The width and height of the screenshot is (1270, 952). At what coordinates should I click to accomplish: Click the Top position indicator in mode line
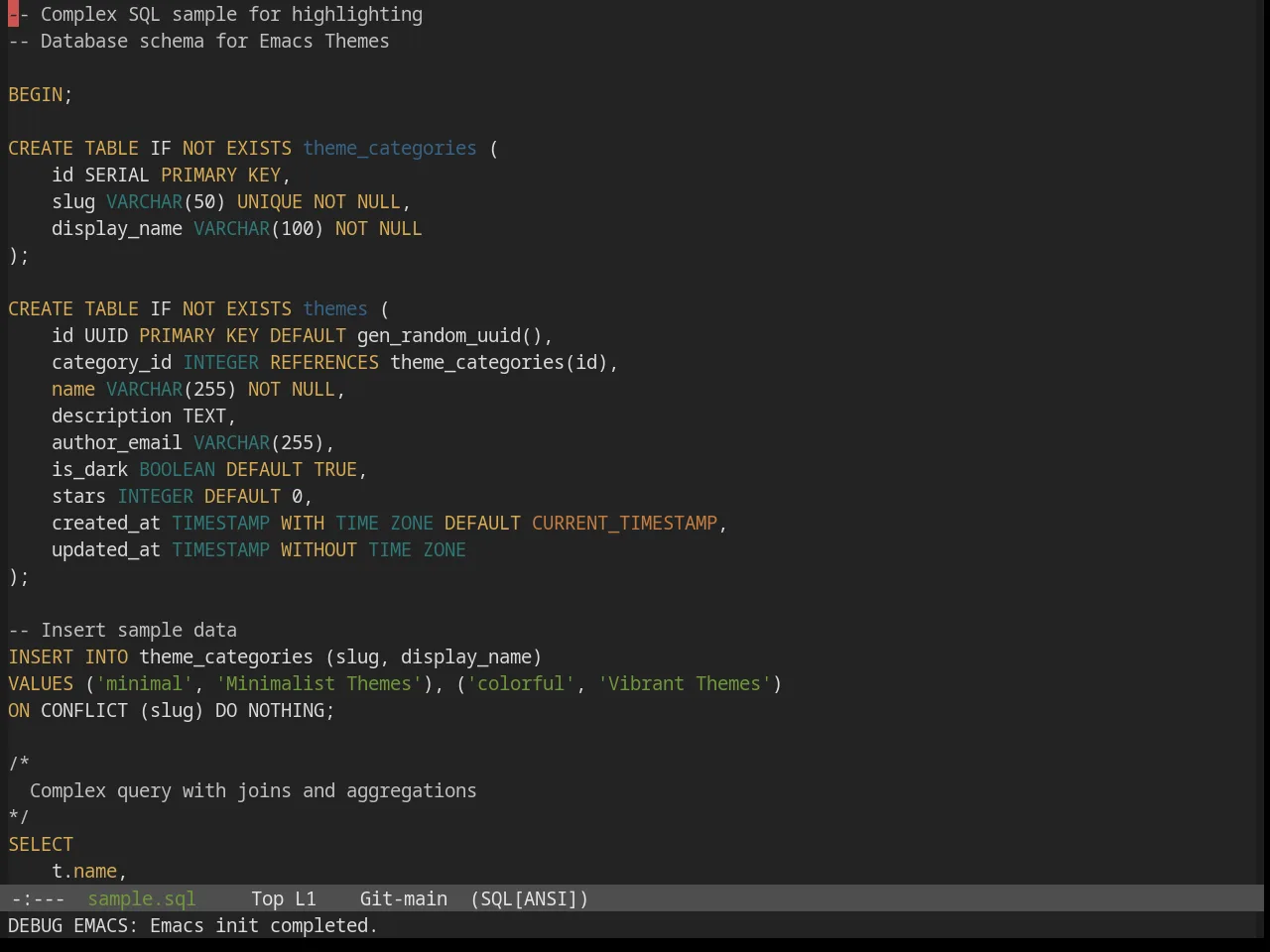(x=267, y=898)
